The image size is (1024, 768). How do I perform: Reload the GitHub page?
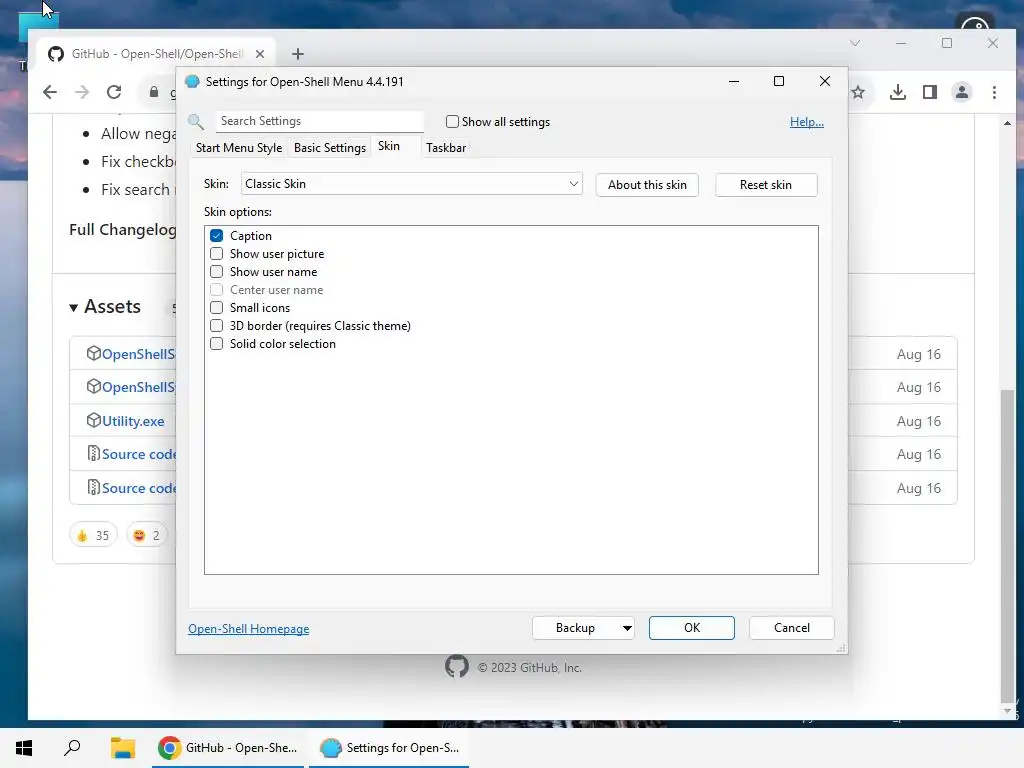point(114,92)
